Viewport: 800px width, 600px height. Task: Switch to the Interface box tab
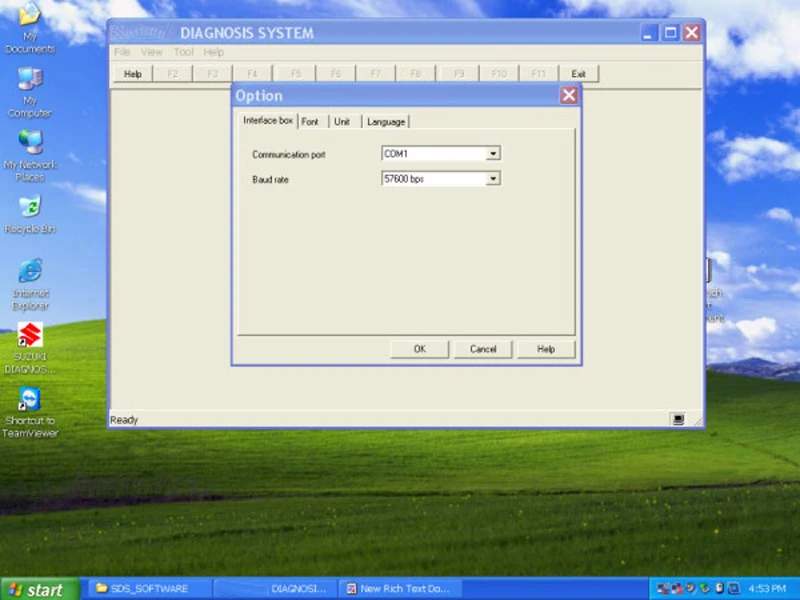268,120
